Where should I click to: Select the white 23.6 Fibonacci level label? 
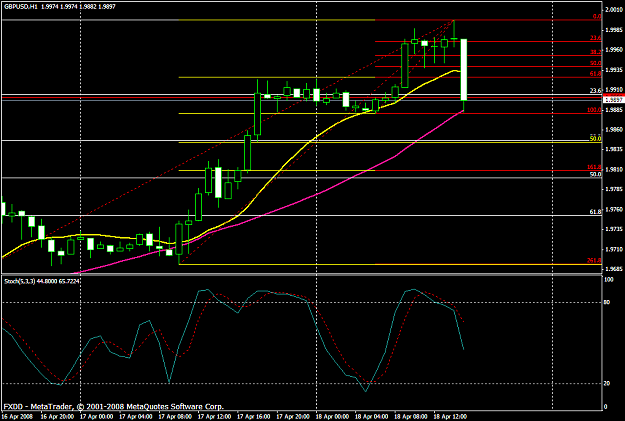[596, 91]
